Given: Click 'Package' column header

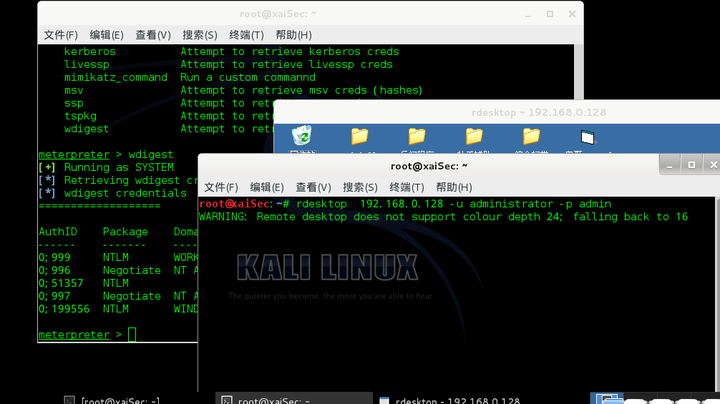Looking at the screenshot, I should [x=125, y=231].
